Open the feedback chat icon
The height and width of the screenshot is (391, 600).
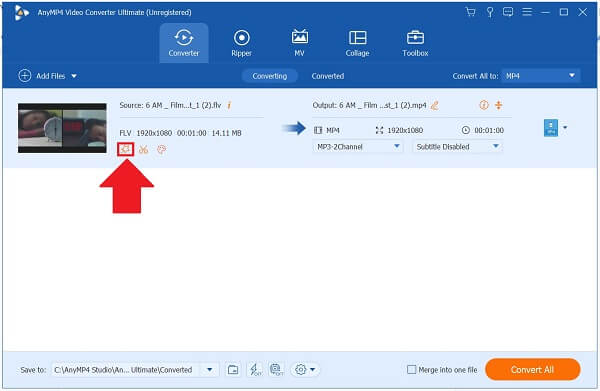click(x=508, y=12)
